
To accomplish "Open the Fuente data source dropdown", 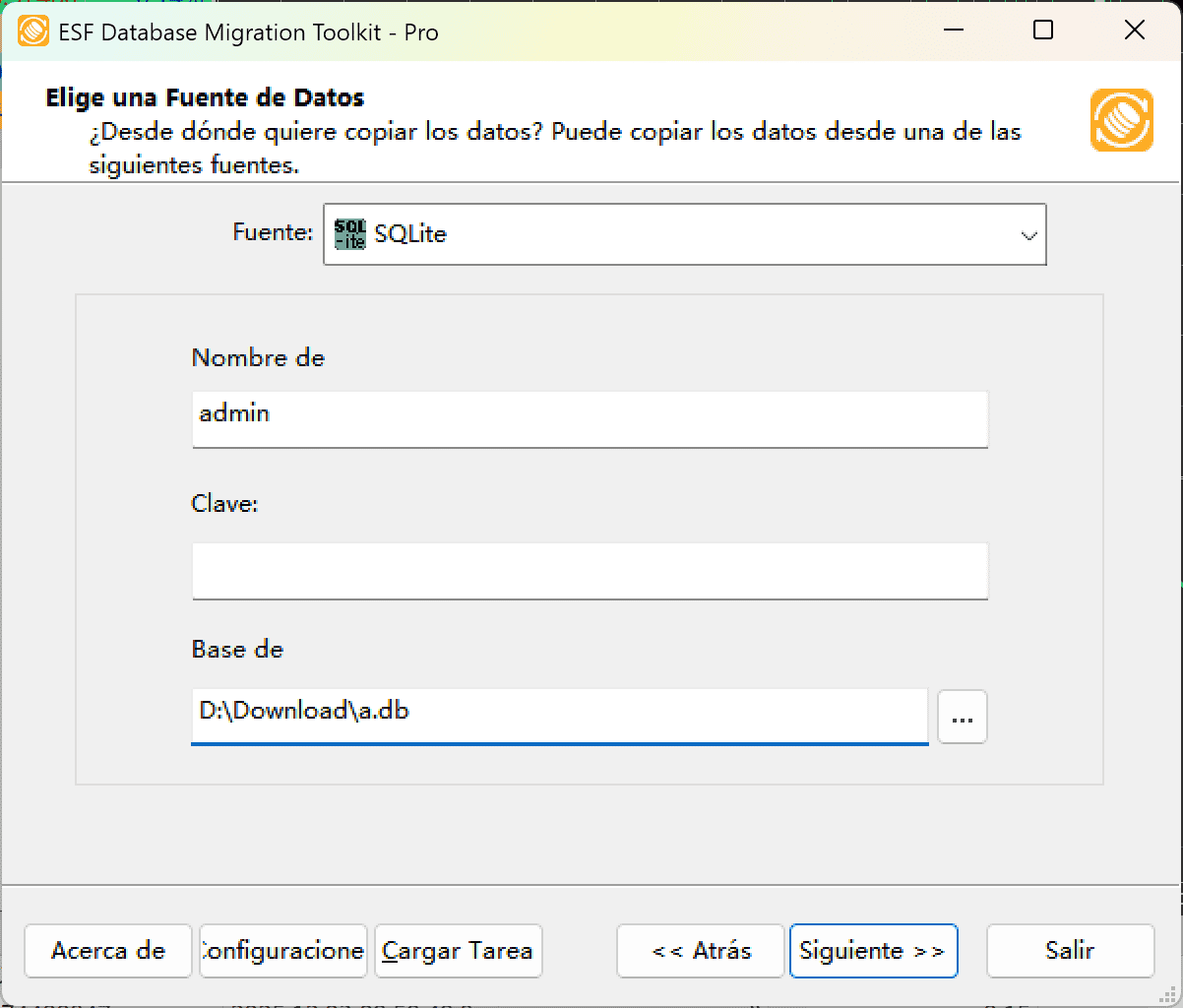I will [x=684, y=234].
